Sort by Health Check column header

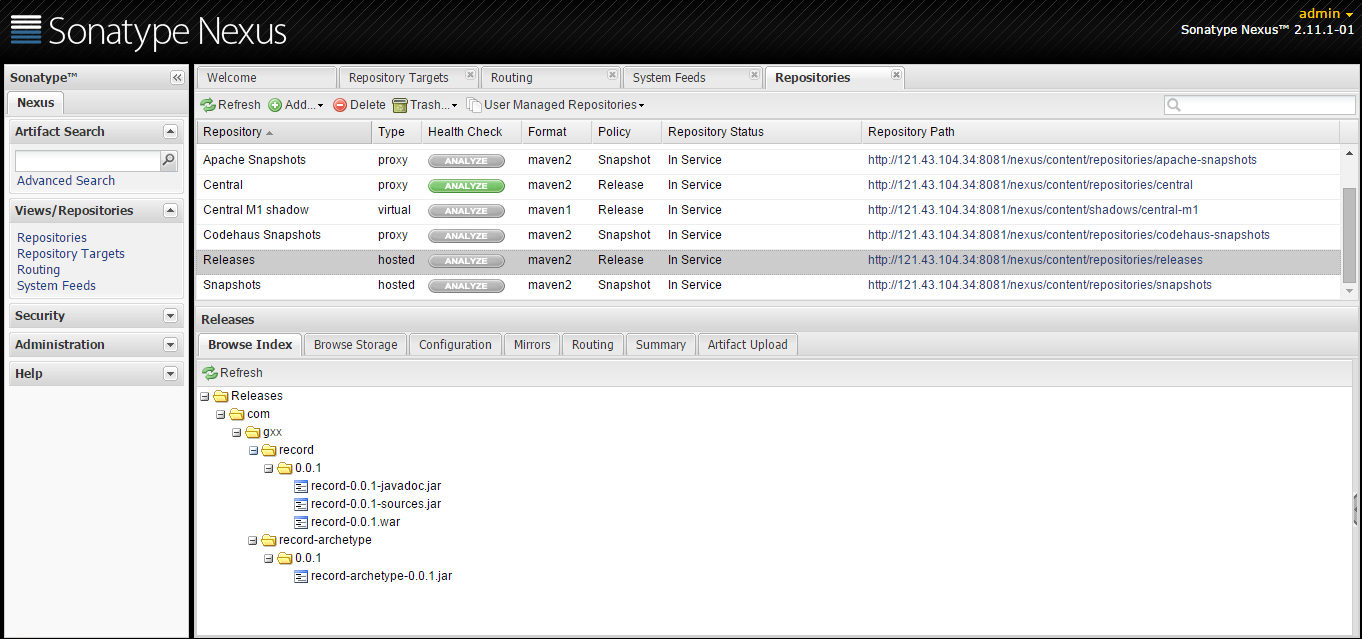pyautogui.click(x=471, y=132)
